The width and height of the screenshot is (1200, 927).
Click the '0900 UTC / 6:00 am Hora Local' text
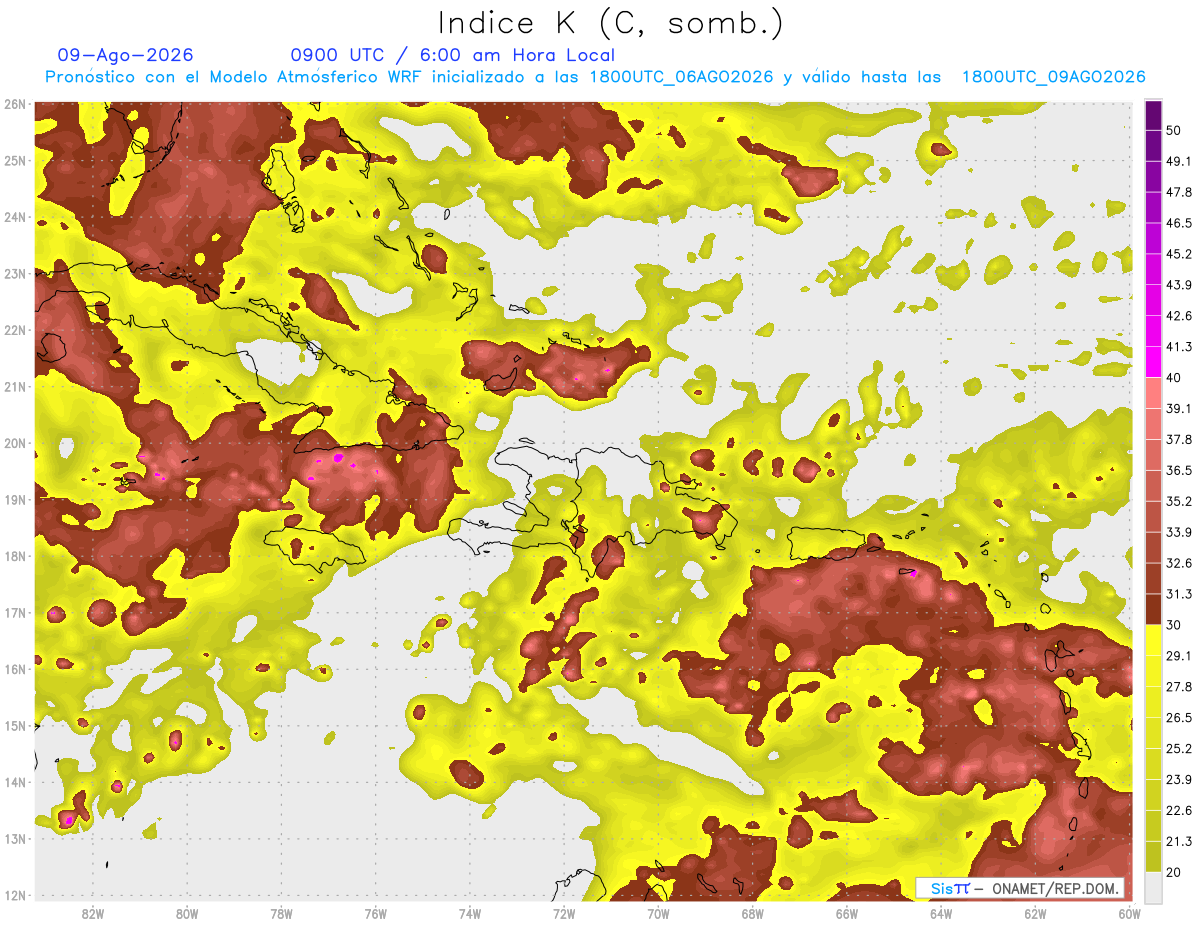[x=452, y=55]
